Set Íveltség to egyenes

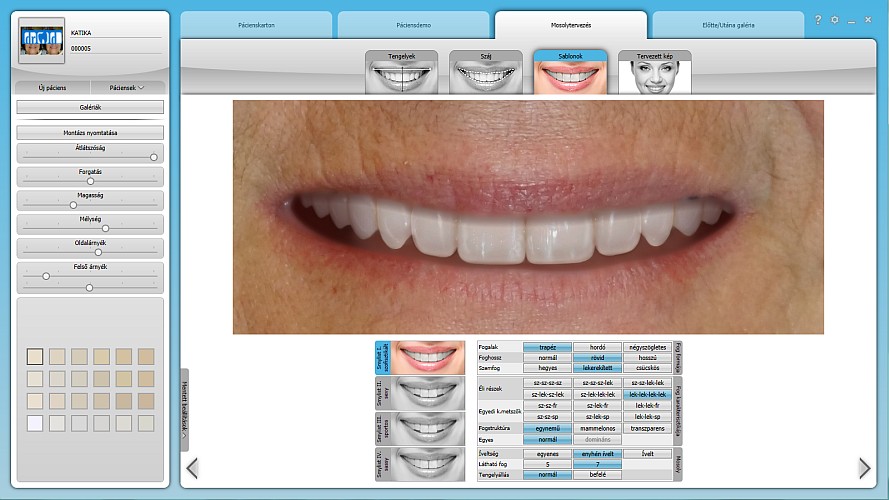pos(548,454)
